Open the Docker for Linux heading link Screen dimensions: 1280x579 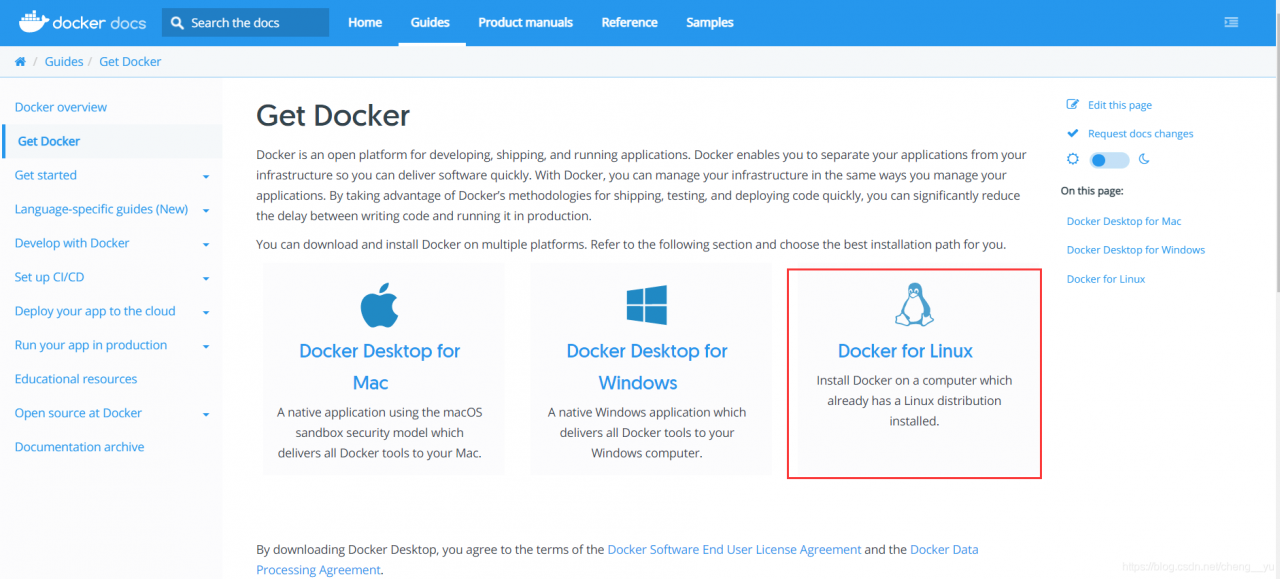[905, 351]
